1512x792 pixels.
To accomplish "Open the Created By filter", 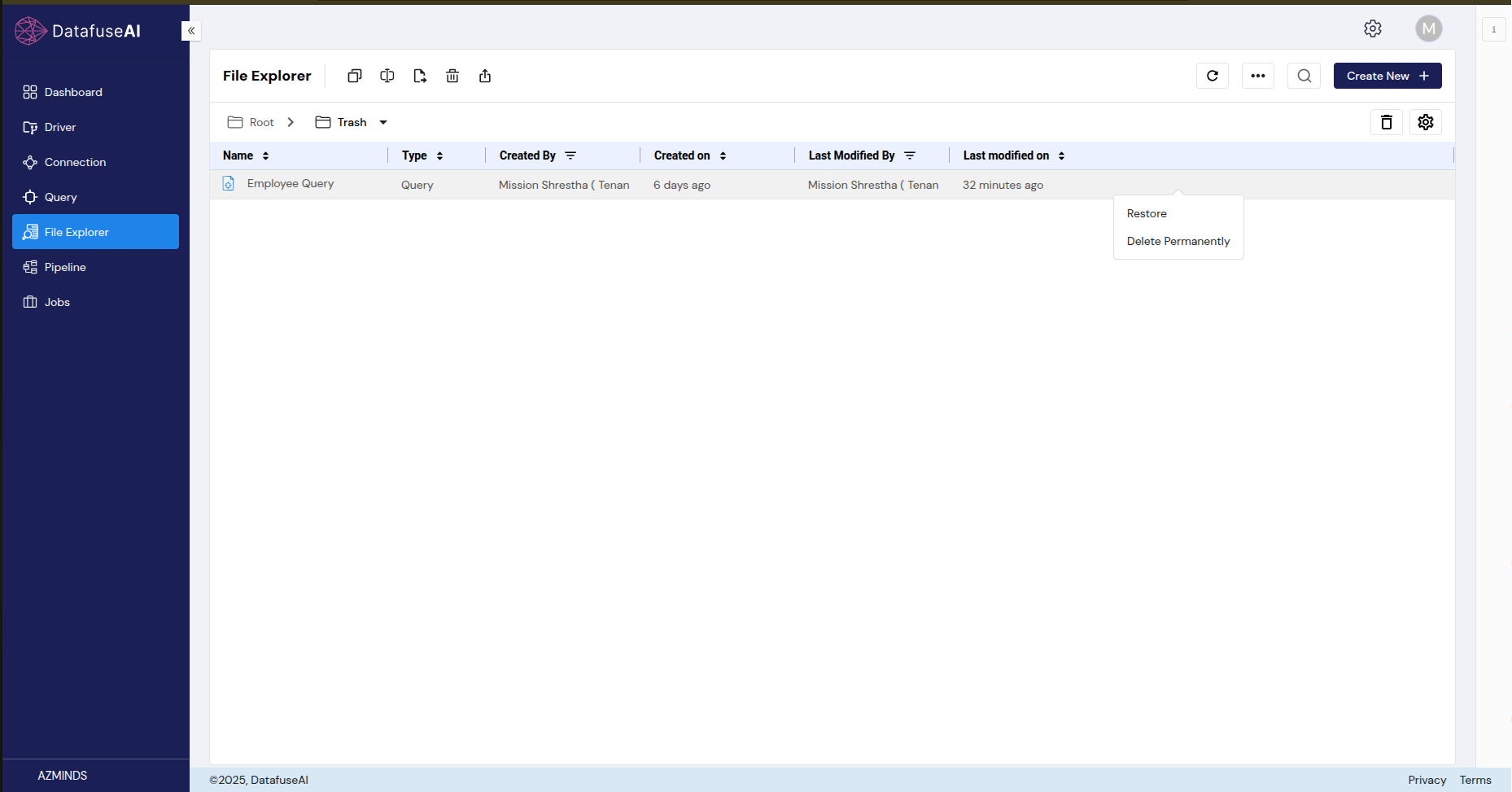I will click(570, 155).
